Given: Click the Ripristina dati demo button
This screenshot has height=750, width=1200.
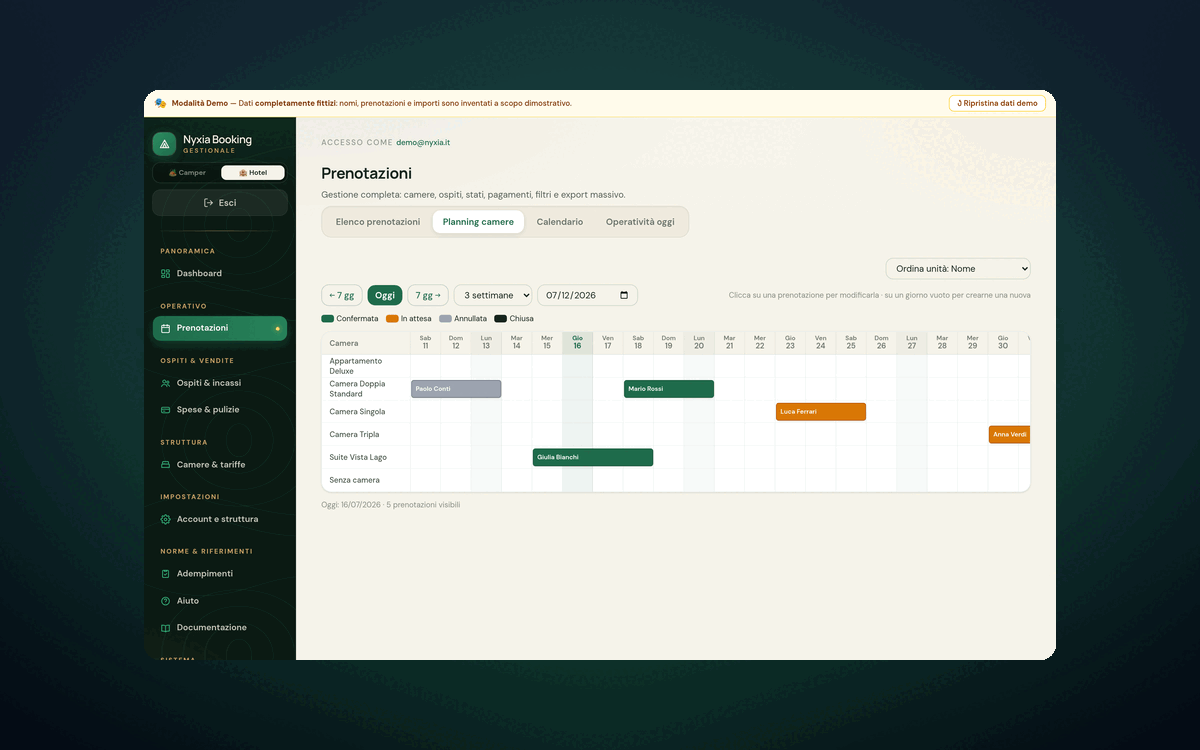Looking at the screenshot, I should 997,103.
